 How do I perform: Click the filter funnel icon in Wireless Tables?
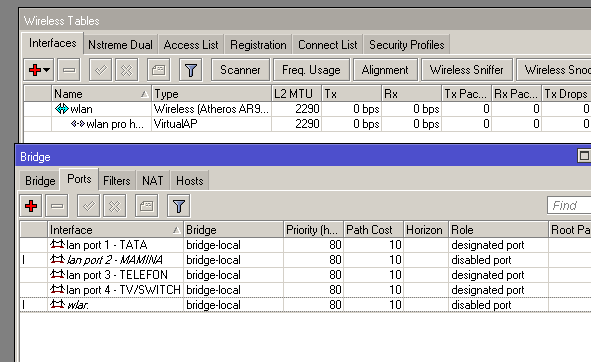pyautogui.click(x=191, y=70)
